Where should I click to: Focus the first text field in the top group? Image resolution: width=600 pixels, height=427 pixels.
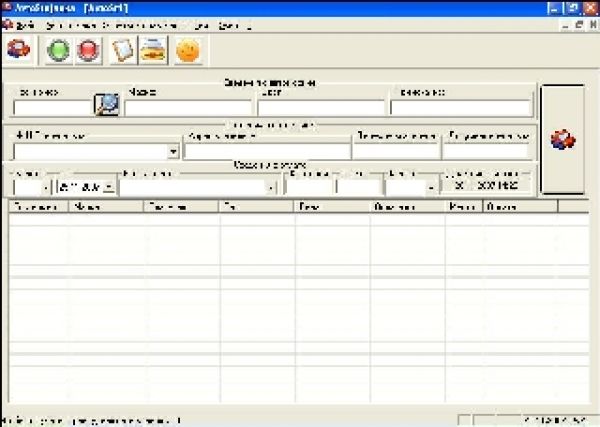coord(52,108)
